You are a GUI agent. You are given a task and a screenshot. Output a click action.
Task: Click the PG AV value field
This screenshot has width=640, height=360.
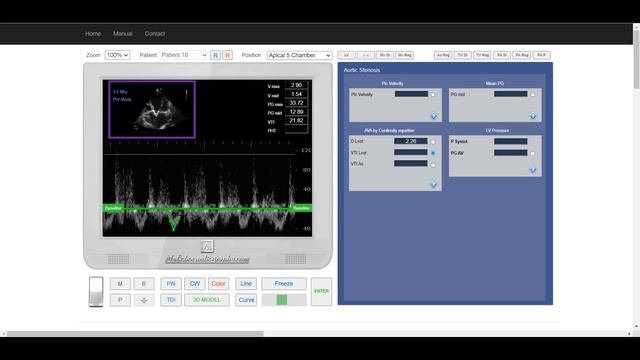tap(511, 153)
